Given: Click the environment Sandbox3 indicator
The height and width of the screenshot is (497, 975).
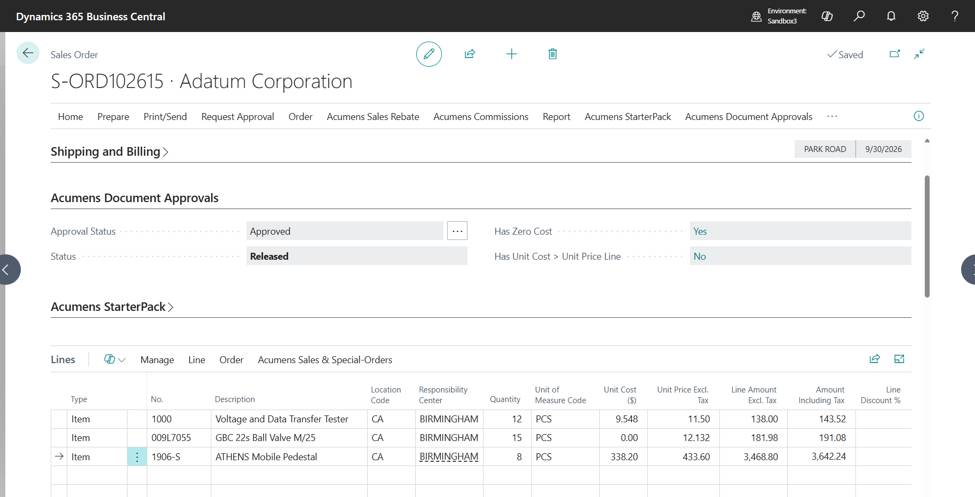Looking at the screenshot, I should click(779, 16).
